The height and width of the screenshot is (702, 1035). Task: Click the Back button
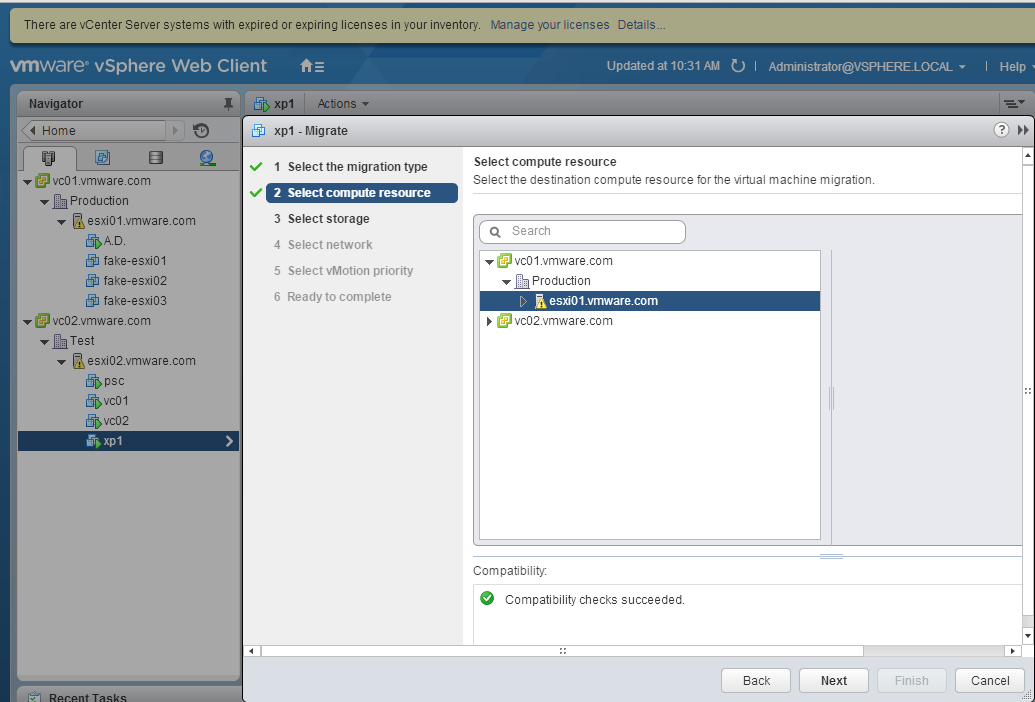coord(756,680)
